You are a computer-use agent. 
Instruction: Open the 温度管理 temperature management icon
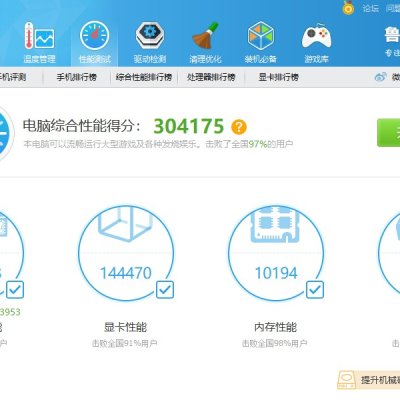(x=39, y=42)
